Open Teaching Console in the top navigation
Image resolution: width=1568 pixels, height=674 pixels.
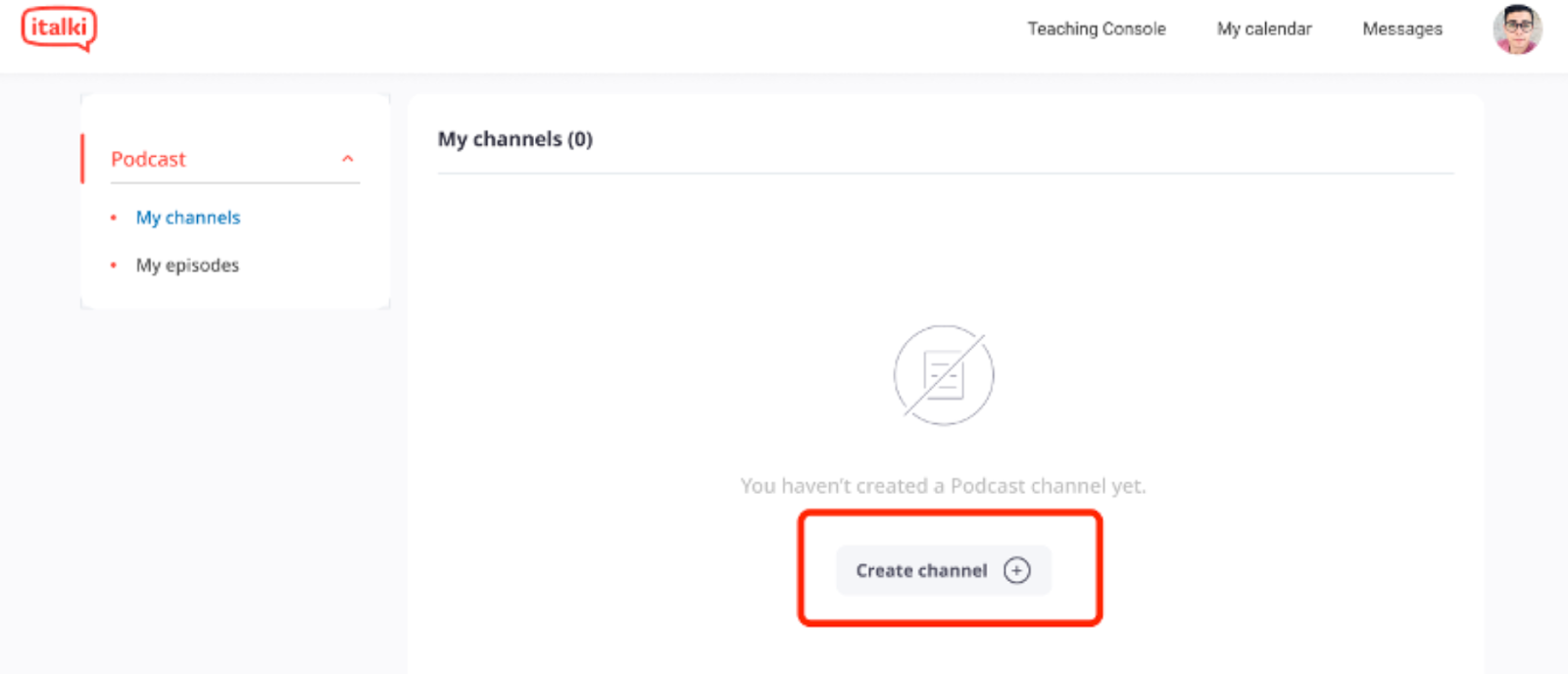(x=1096, y=29)
